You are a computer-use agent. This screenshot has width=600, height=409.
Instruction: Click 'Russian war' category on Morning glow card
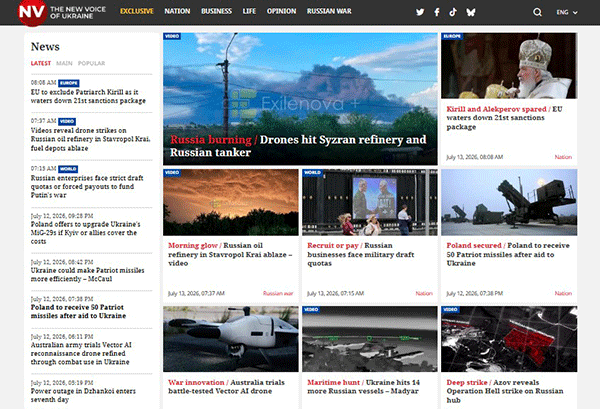click(x=278, y=293)
